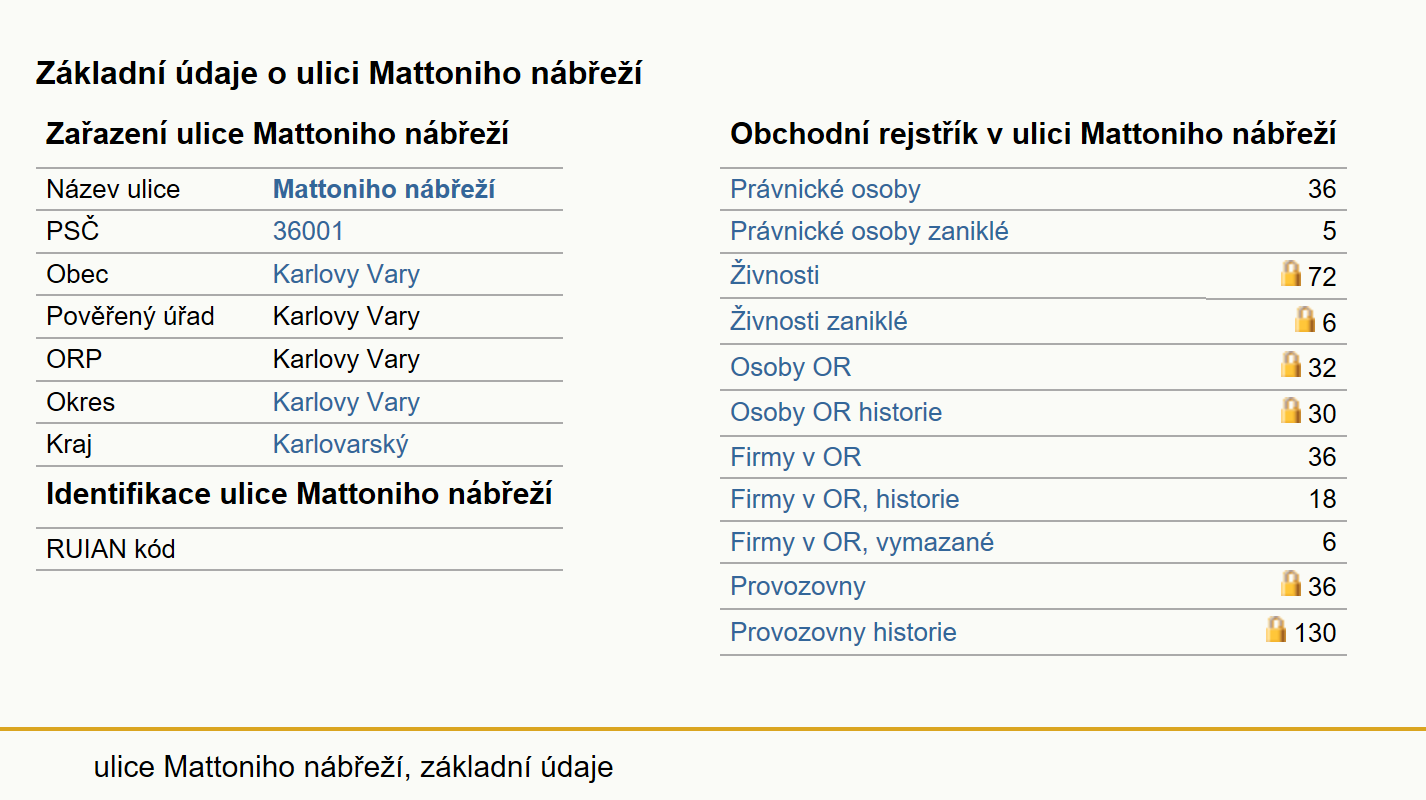Click the padlock in Osoby OR historie row

1291,410
